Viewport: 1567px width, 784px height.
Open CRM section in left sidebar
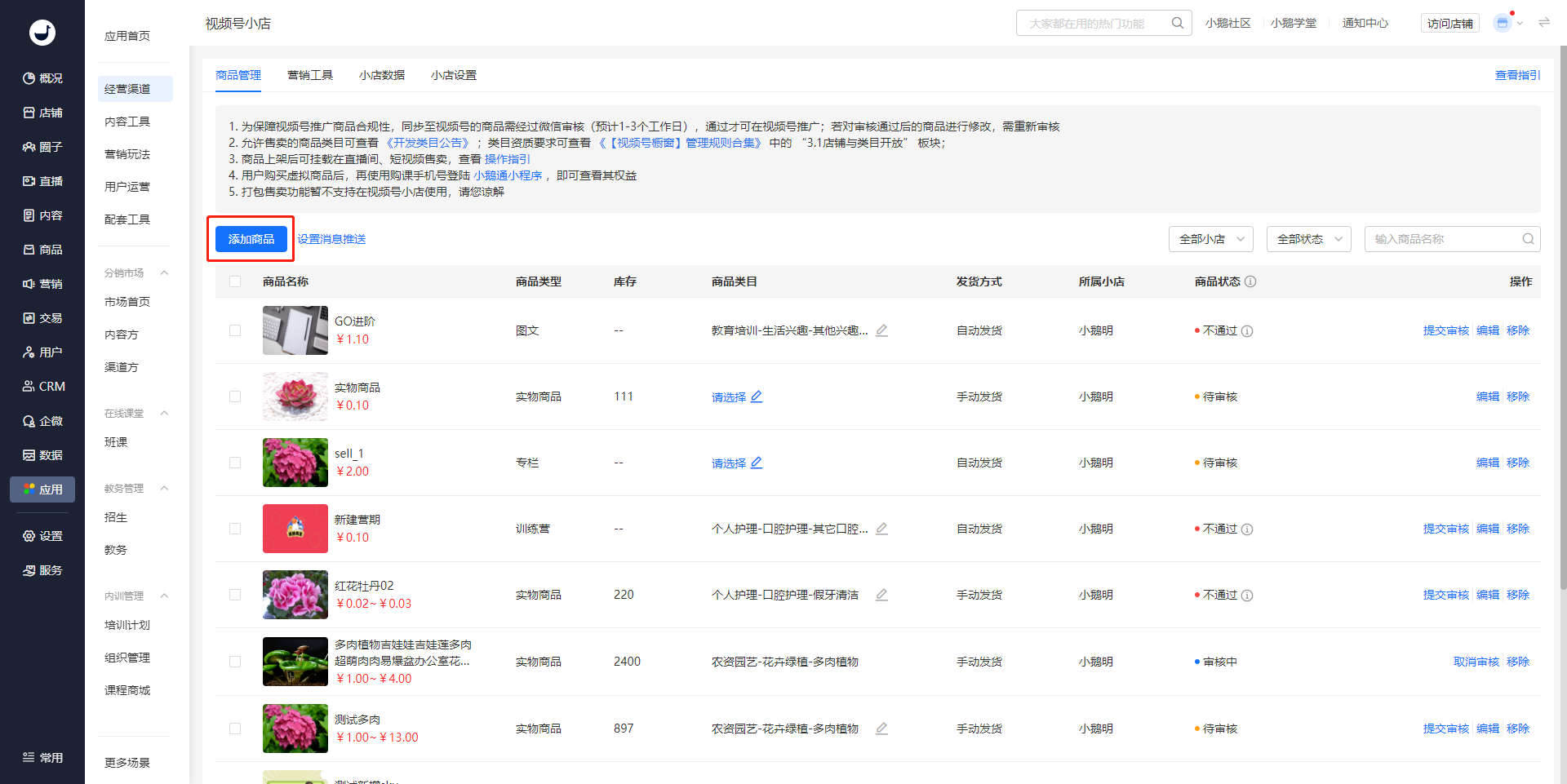[x=42, y=387]
